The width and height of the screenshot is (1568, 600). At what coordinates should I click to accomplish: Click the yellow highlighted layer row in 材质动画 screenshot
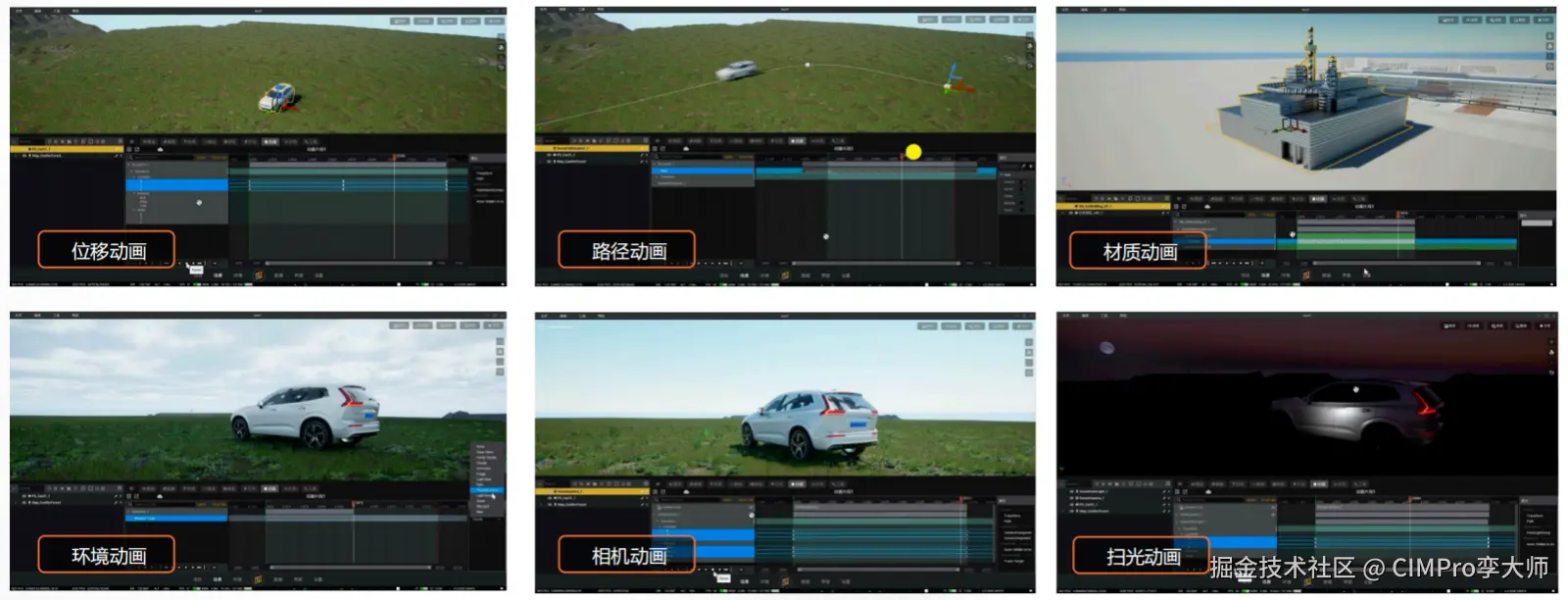1113,206
